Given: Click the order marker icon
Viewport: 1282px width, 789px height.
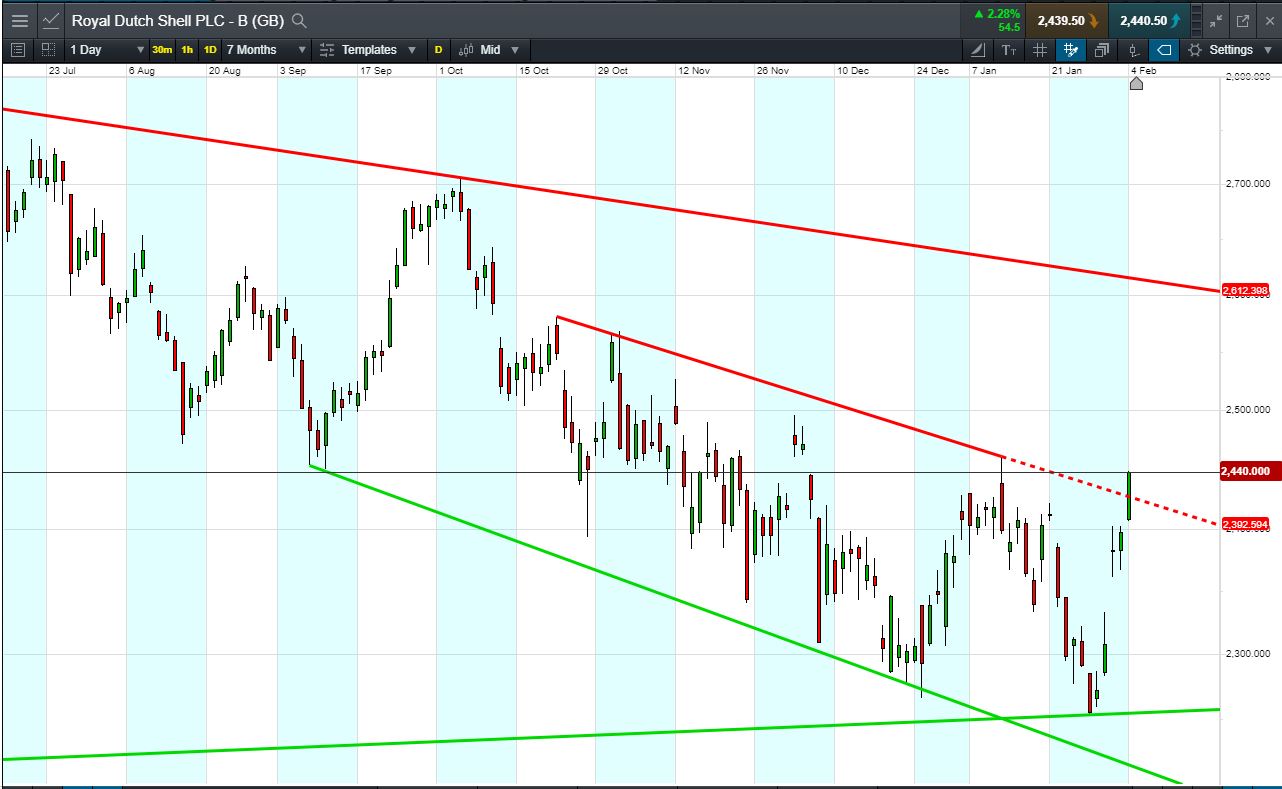Looking at the screenshot, I should coord(1133,50).
